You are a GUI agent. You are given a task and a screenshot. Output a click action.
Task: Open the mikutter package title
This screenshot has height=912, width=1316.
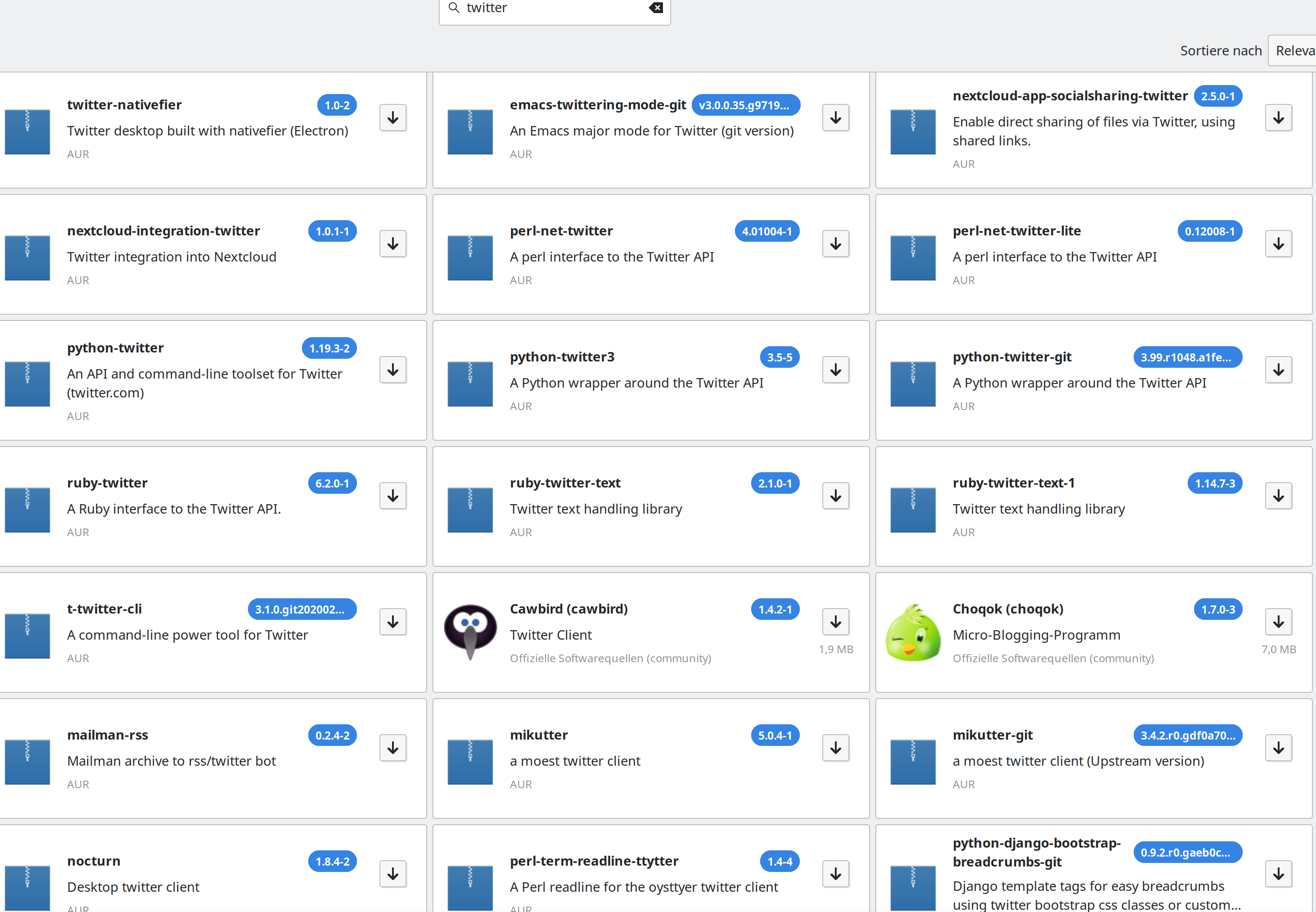tap(539, 735)
